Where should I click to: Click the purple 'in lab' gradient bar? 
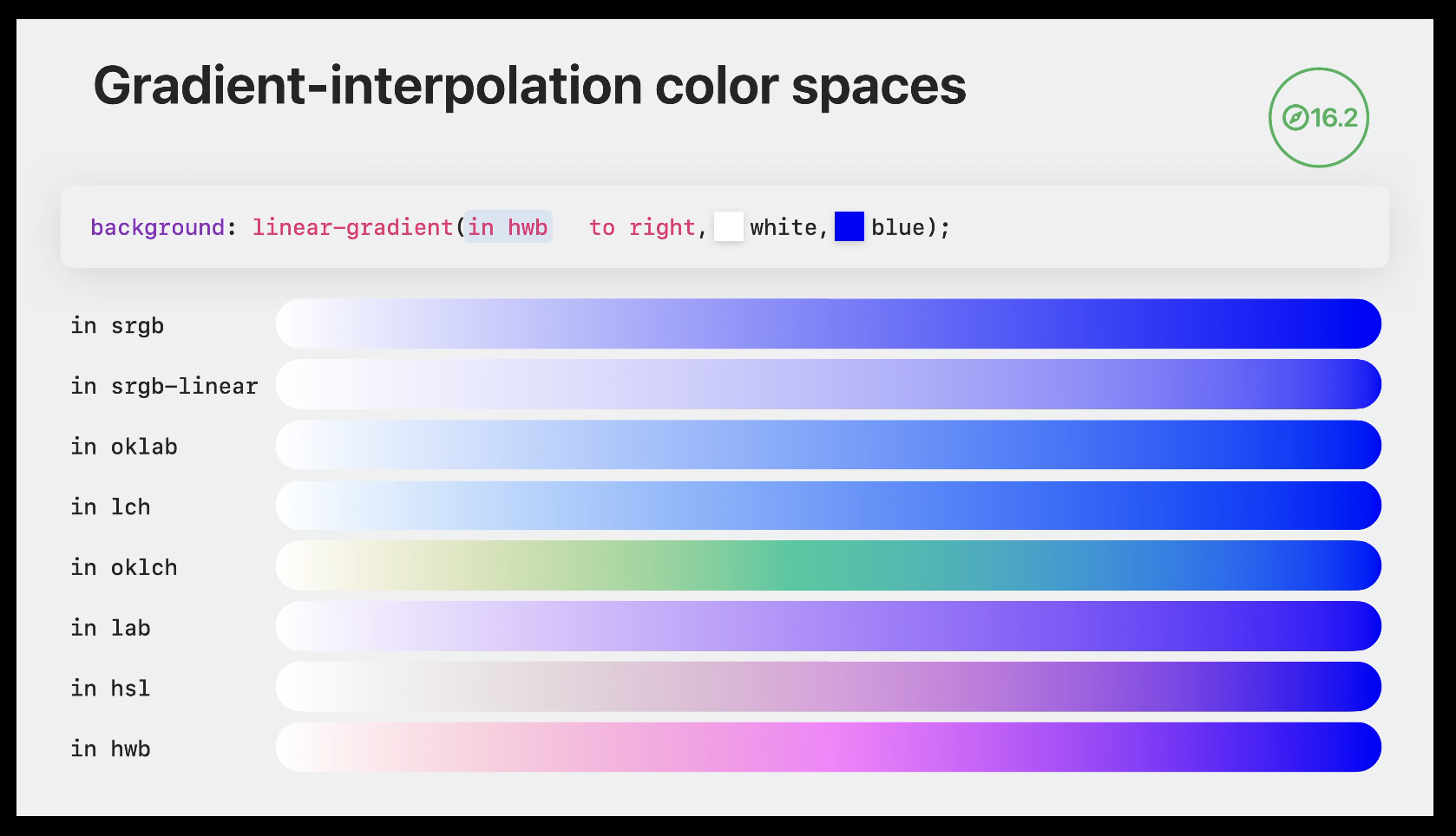point(829,626)
